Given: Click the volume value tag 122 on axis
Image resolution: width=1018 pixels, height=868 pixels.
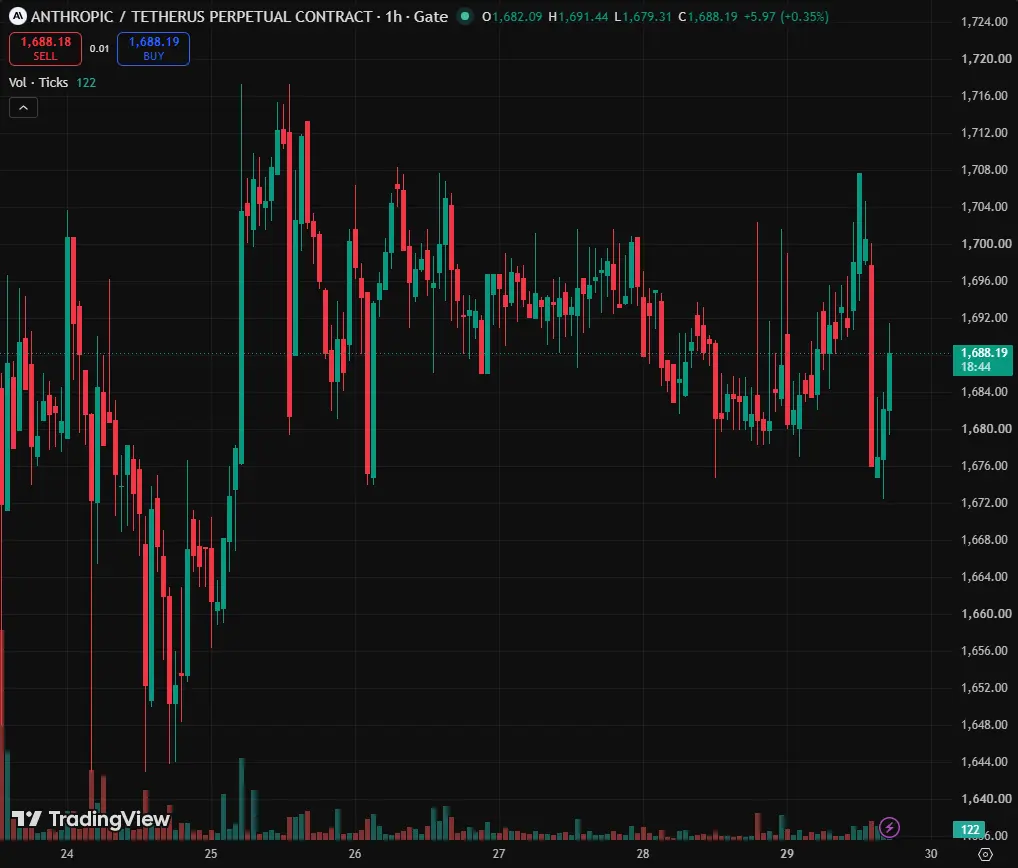Looking at the screenshot, I should 970,829.
